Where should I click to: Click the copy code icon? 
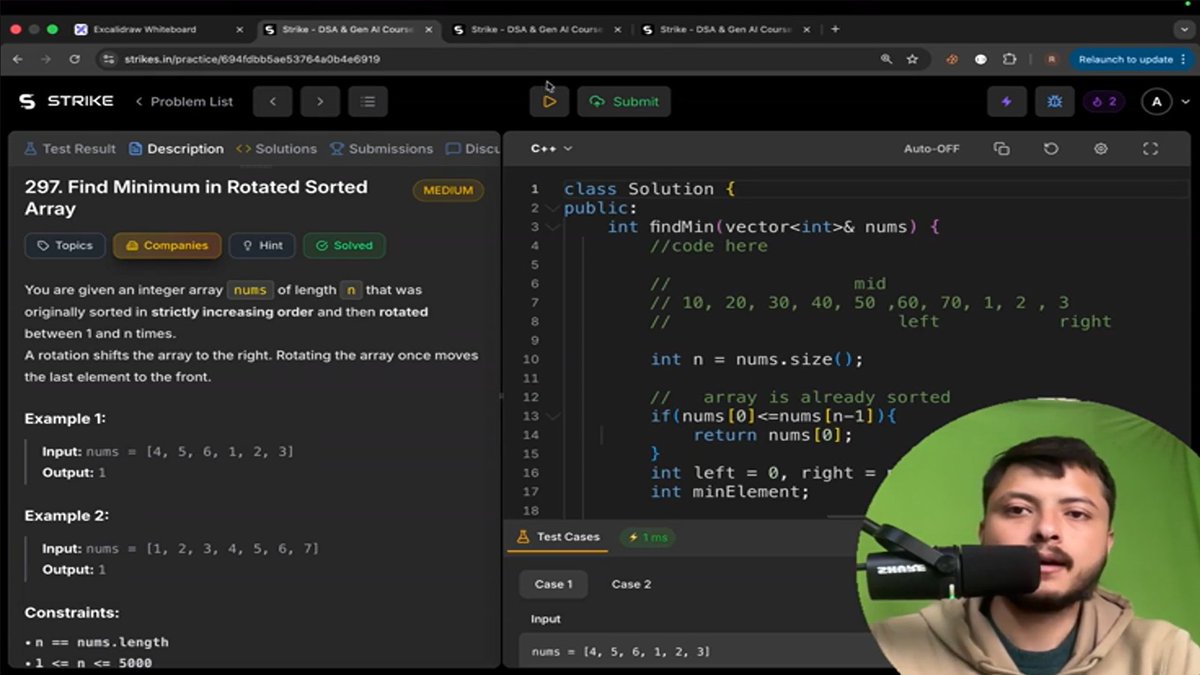point(1001,148)
